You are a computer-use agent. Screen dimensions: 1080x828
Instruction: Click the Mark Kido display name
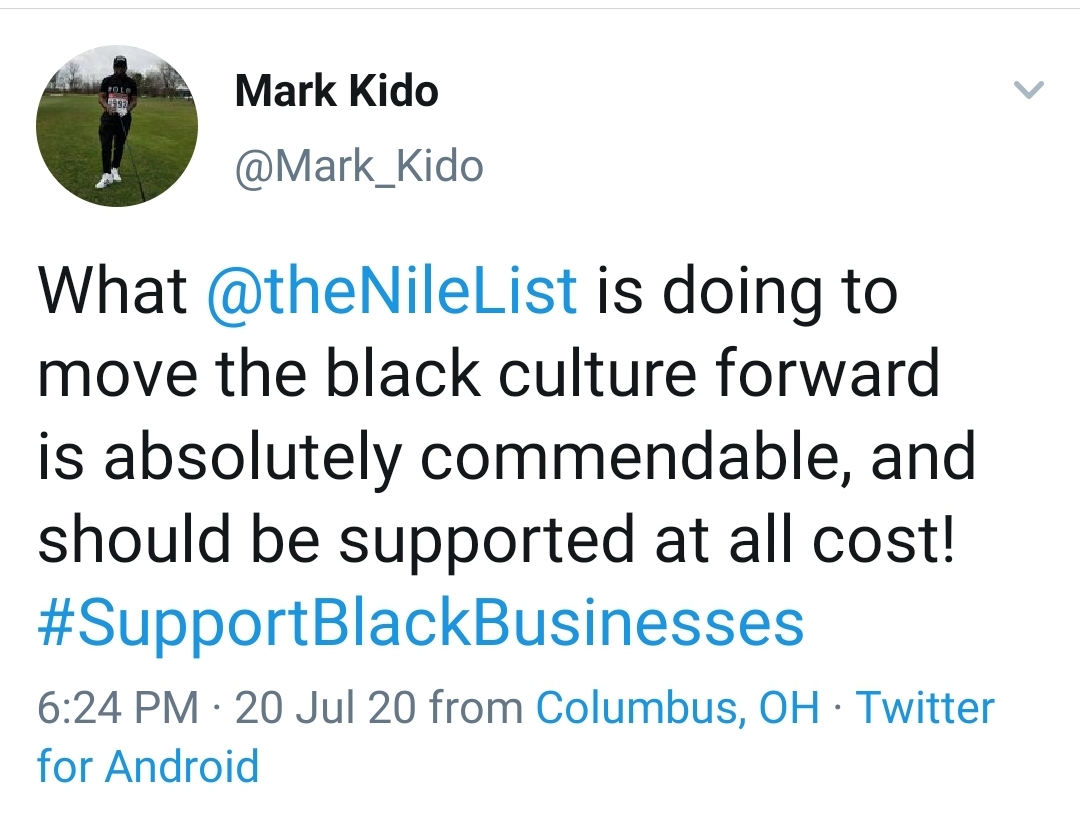coord(337,91)
